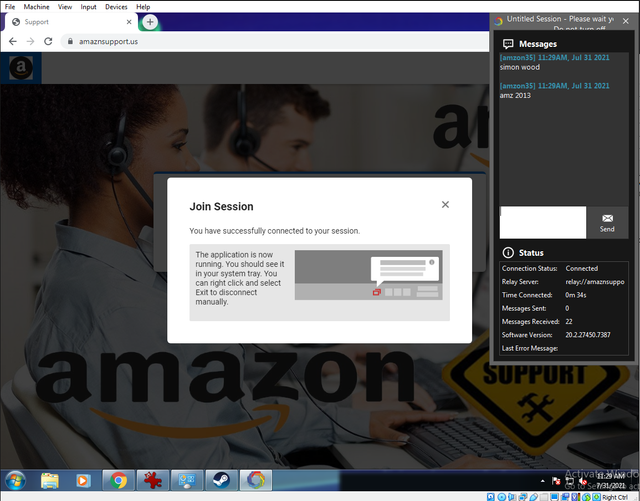Image resolution: width=640 pixels, height=501 pixels.
Task: Click the padlock site info icon
Action: coord(70,41)
